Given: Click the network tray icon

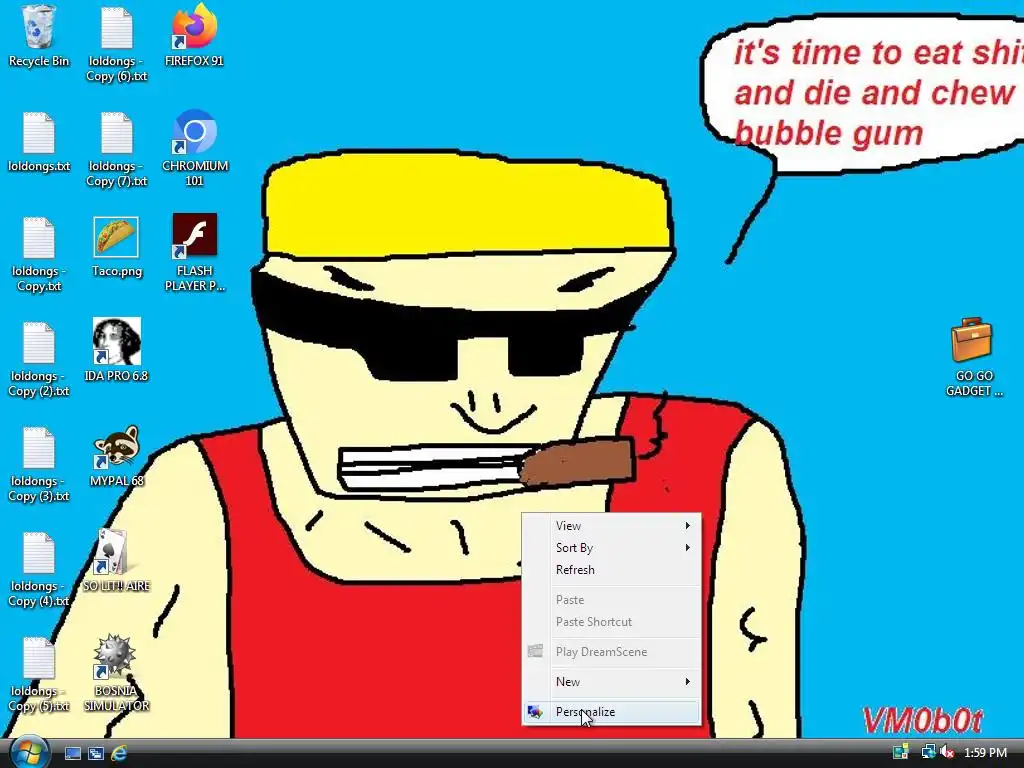Looking at the screenshot, I should pos(928,753).
